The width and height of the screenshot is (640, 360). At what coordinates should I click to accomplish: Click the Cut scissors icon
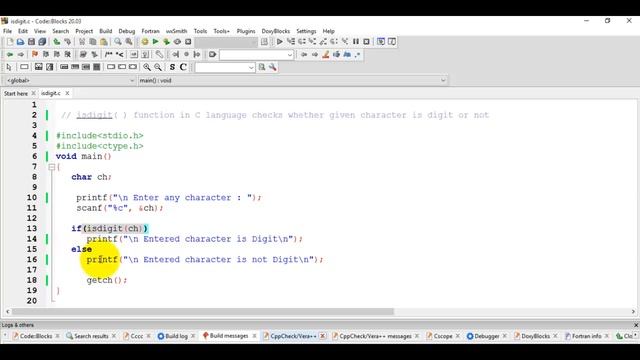tap(82, 42)
